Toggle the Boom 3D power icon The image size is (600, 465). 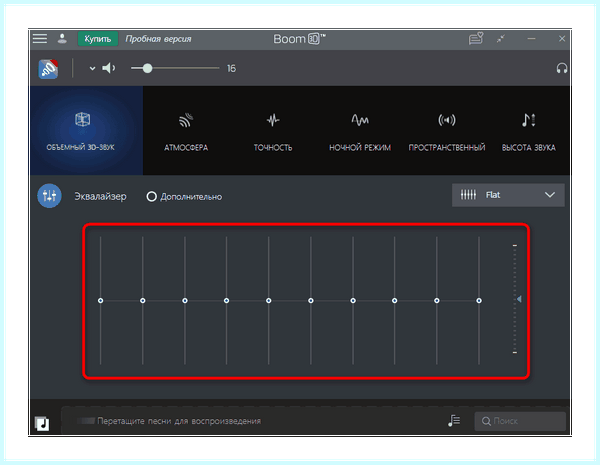coord(48,69)
